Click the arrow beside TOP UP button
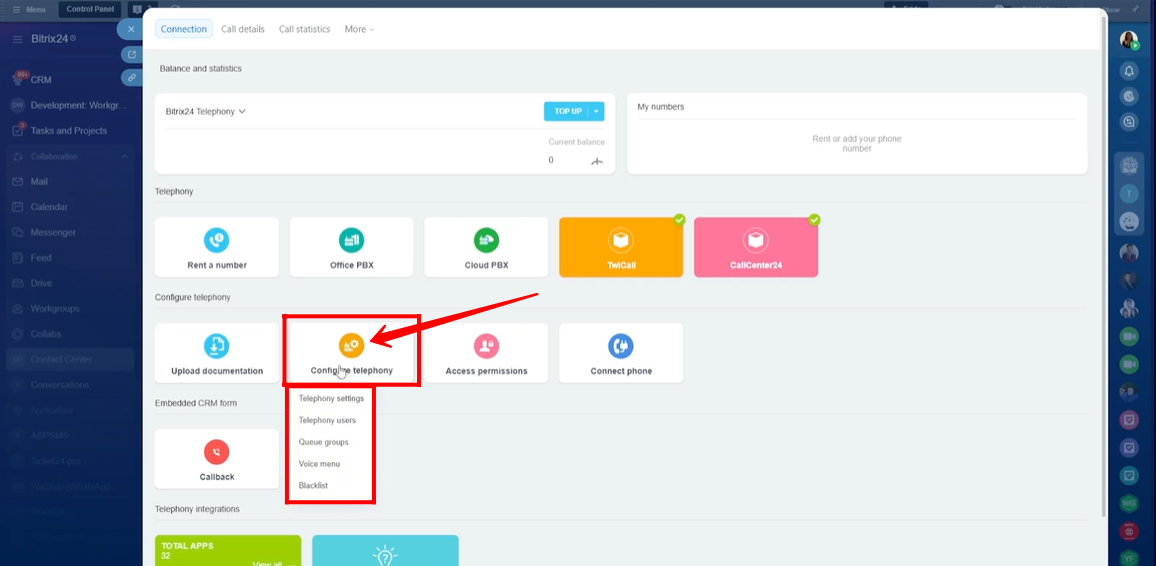This screenshot has width=1156, height=566. tap(596, 111)
